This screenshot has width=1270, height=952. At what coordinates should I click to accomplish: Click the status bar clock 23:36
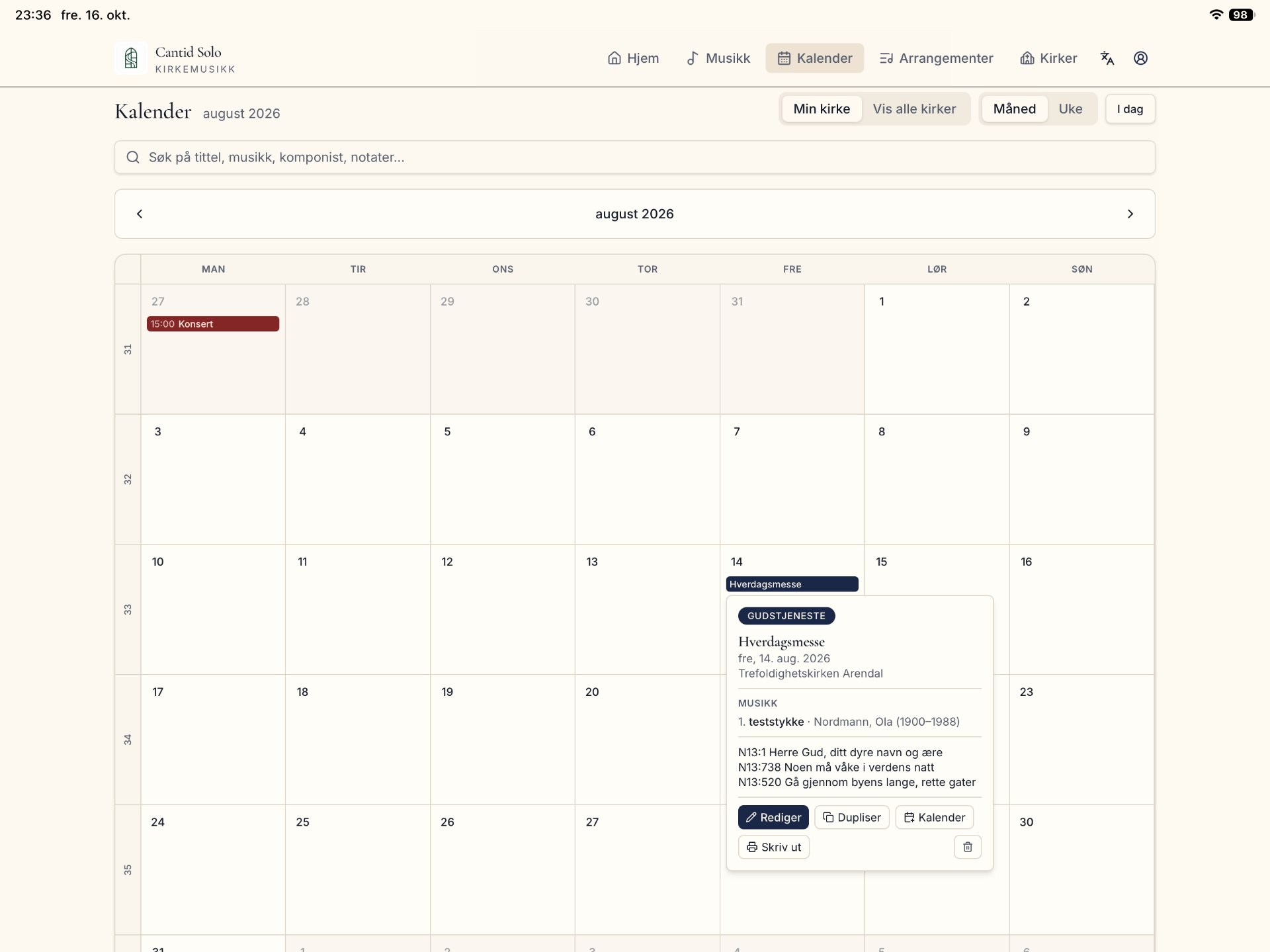(x=33, y=15)
